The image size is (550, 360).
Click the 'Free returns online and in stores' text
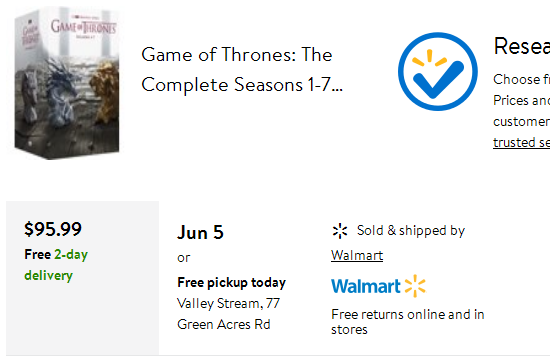click(x=408, y=322)
